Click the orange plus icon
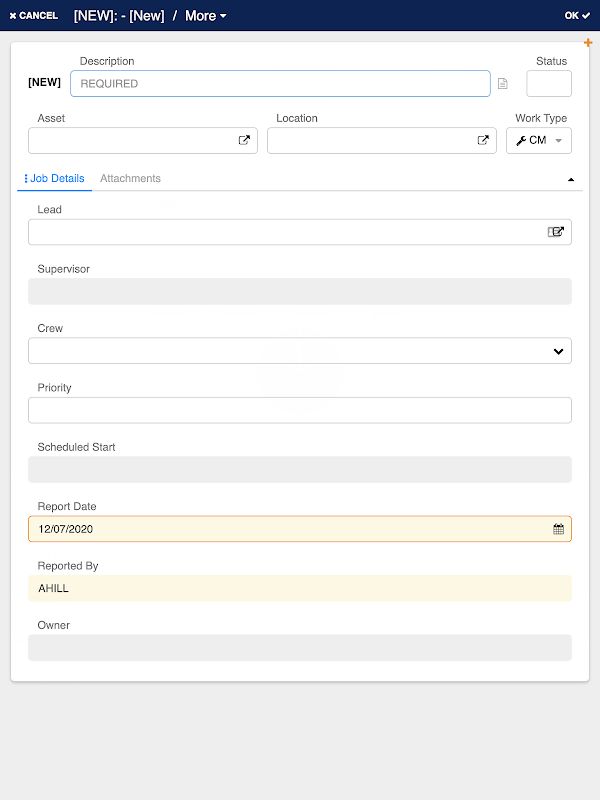The image size is (600, 800). 588,43
